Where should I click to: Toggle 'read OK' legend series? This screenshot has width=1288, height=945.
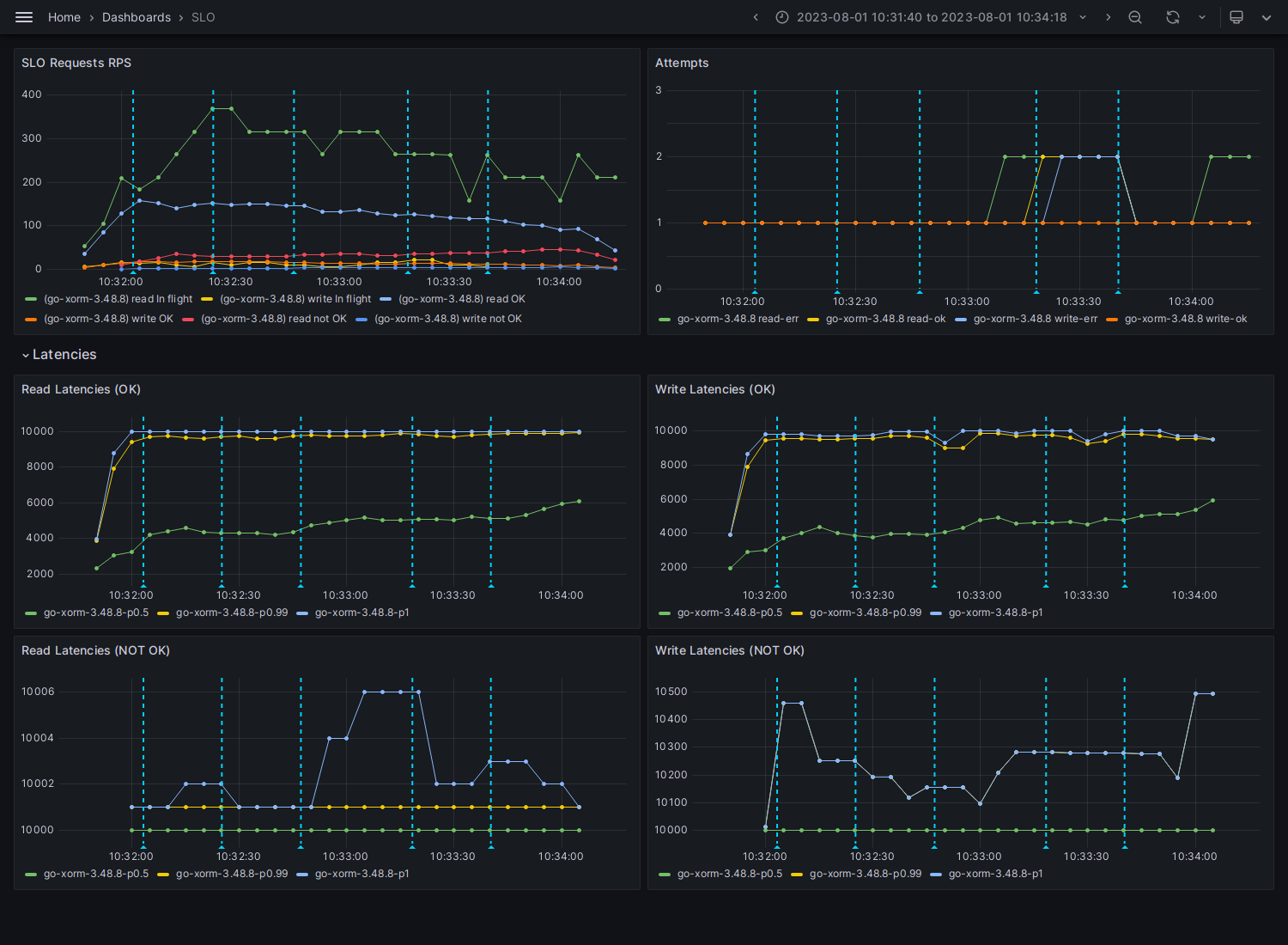click(x=462, y=299)
